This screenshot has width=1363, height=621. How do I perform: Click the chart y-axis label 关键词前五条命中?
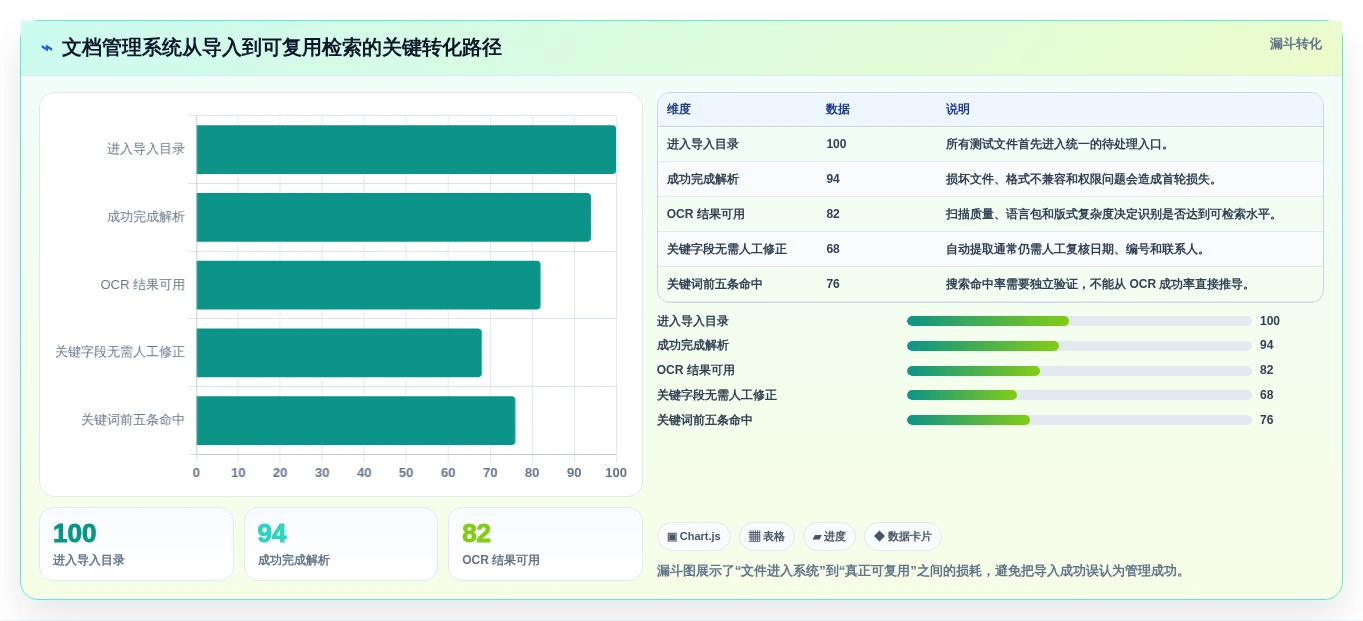133,420
